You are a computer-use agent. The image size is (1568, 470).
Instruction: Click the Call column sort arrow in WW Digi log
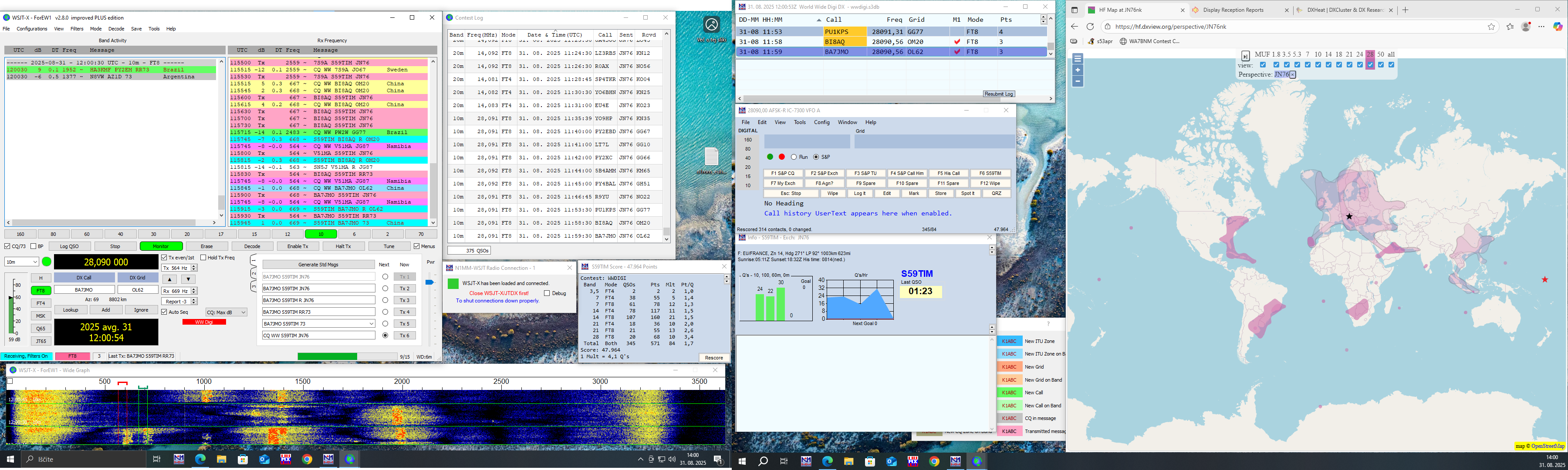(x=819, y=20)
